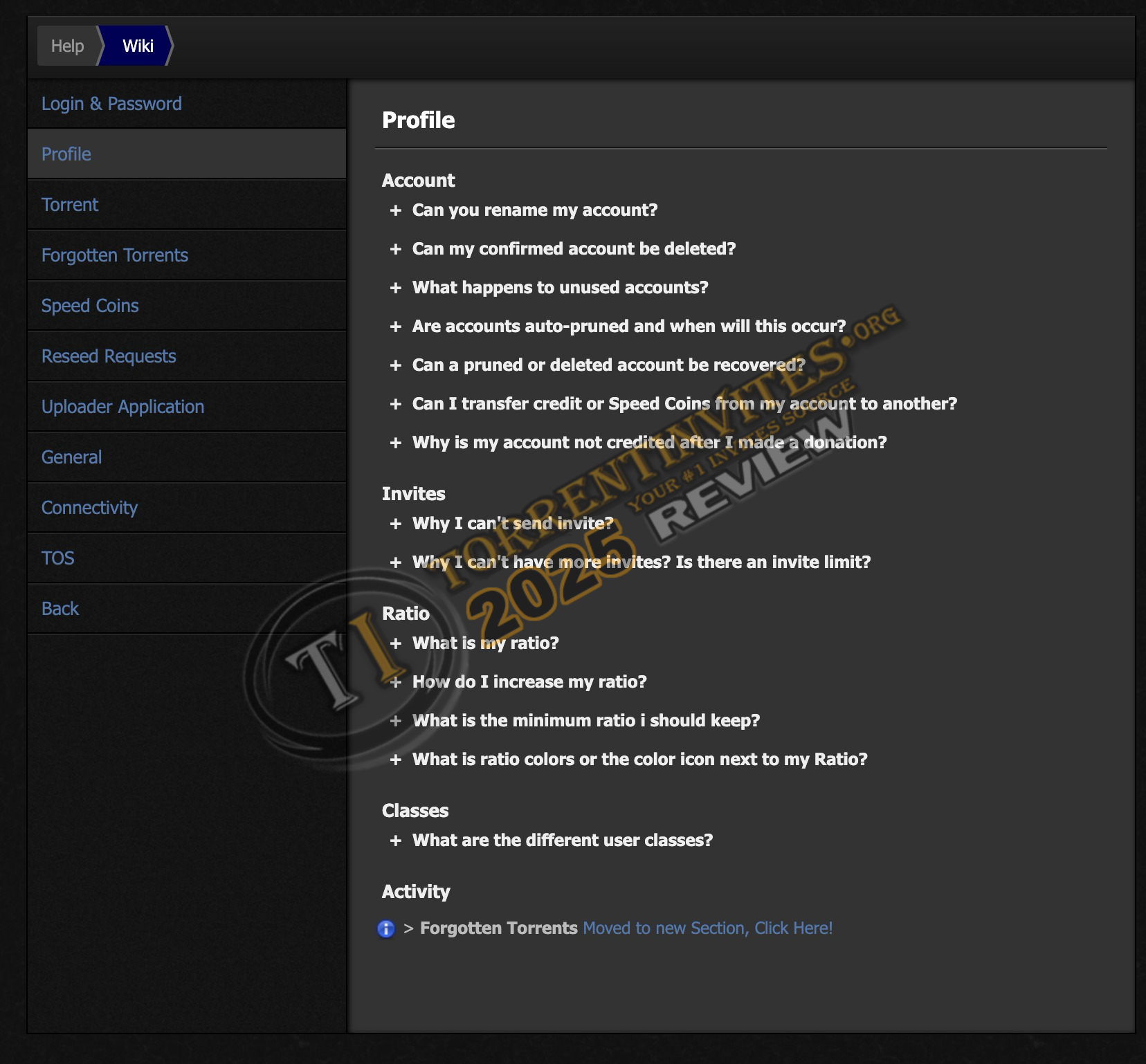The height and width of the screenshot is (1064, 1146).
Task: Click plus icon beside 'What is my ratio?'
Action: click(396, 643)
